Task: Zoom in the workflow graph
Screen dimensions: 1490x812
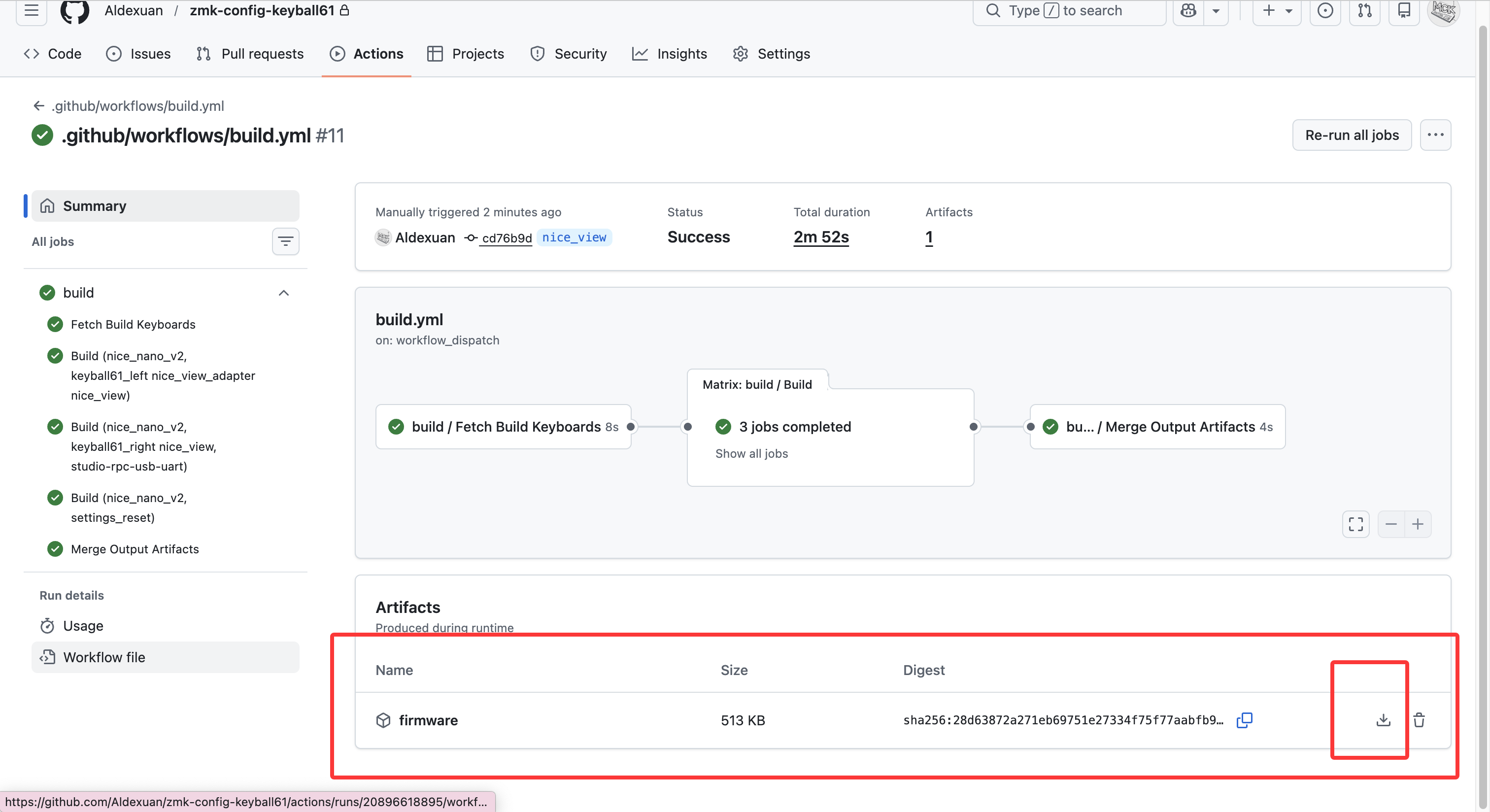Action: [x=1418, y=525]
